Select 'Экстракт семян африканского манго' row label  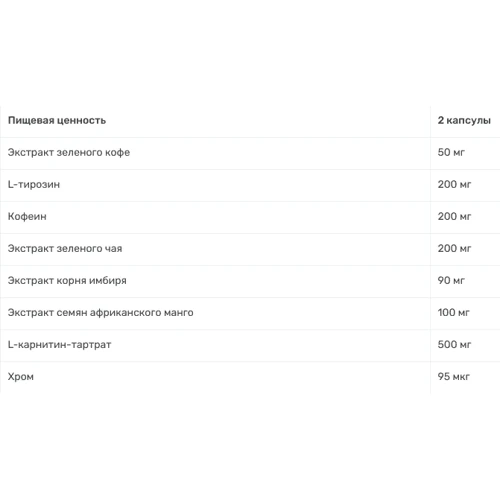point(101,313)
